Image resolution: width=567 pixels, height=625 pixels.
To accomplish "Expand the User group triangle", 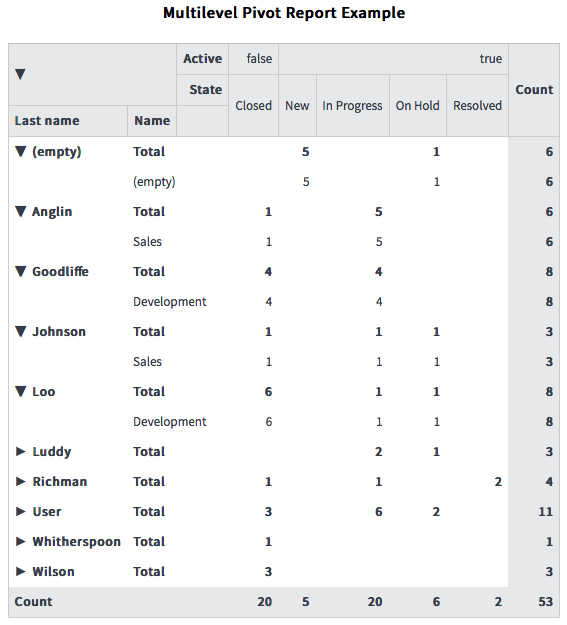I will pyautogui.click(x=20, y=511).
